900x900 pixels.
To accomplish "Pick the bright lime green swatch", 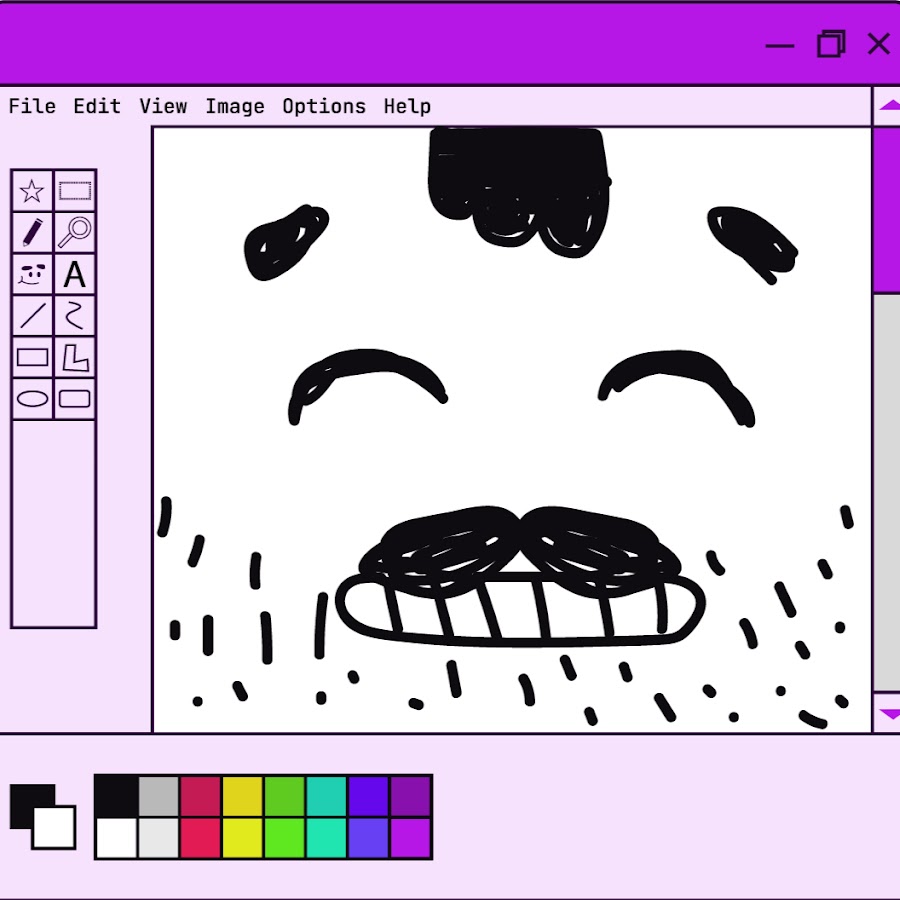I will (x=284, y=838).
